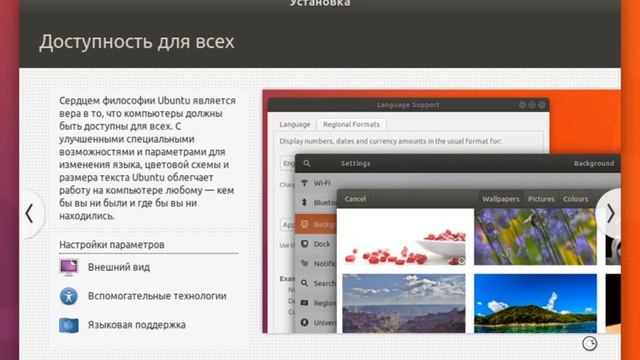
Task: Select the Внешний вид label
Action: (119, 267)
